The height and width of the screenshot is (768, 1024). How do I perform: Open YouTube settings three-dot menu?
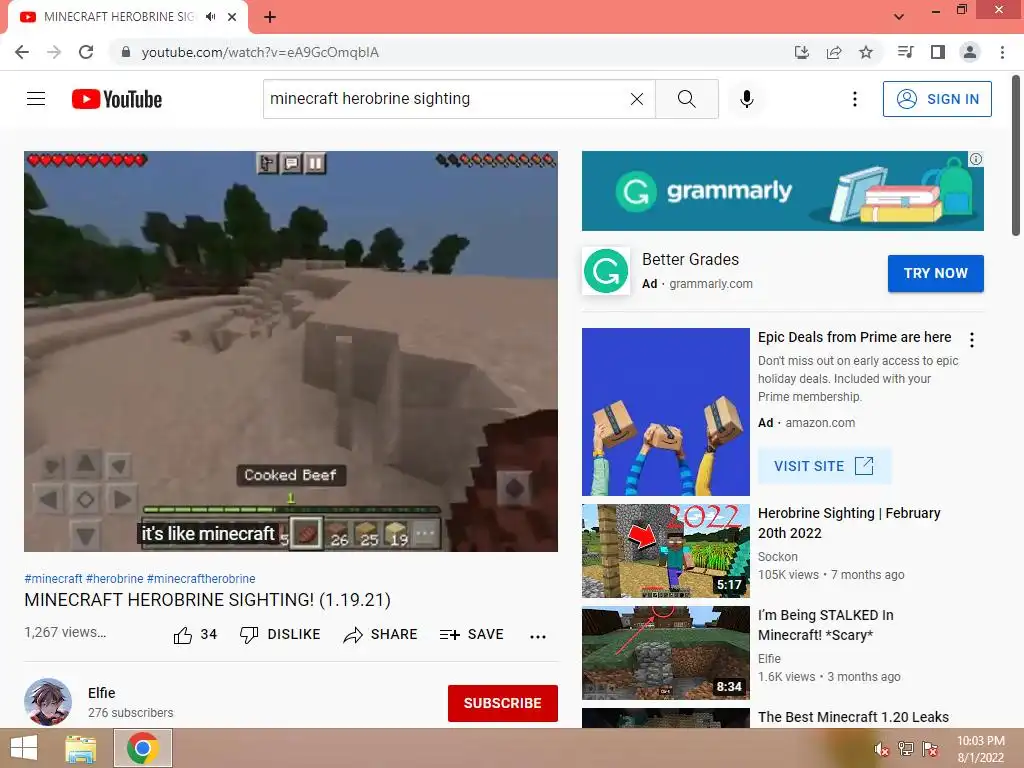[854, 99]
